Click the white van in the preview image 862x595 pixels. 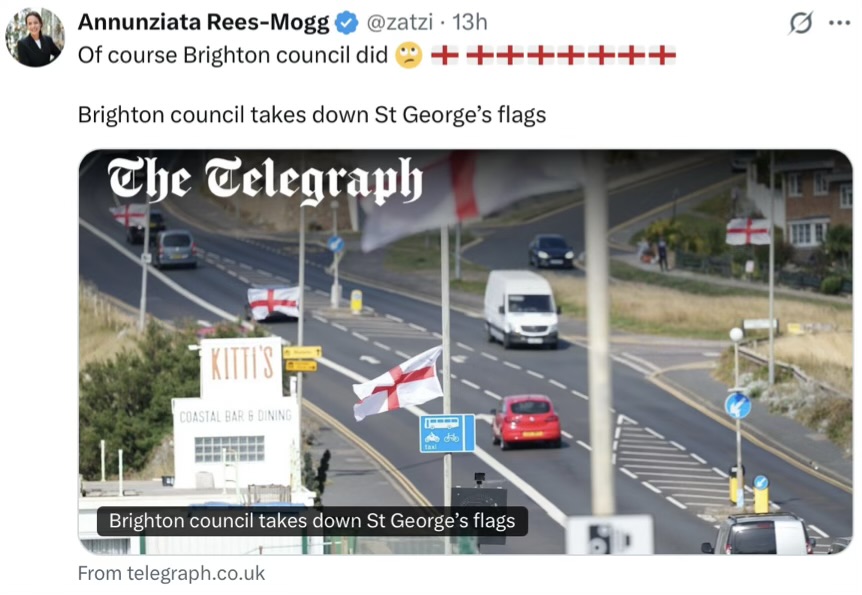[x=521, y=309]
